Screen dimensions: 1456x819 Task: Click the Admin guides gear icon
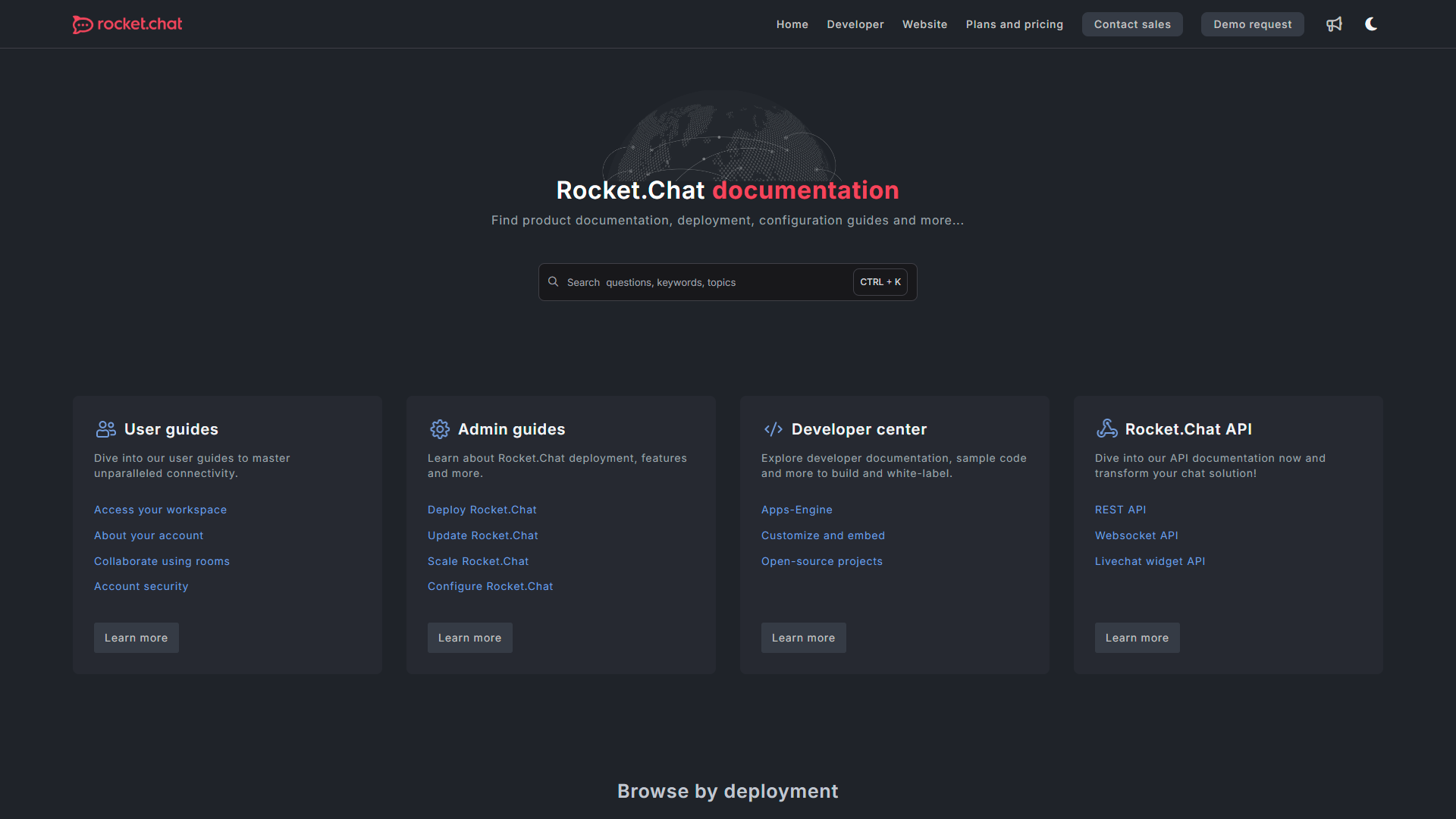click(440, 428)
